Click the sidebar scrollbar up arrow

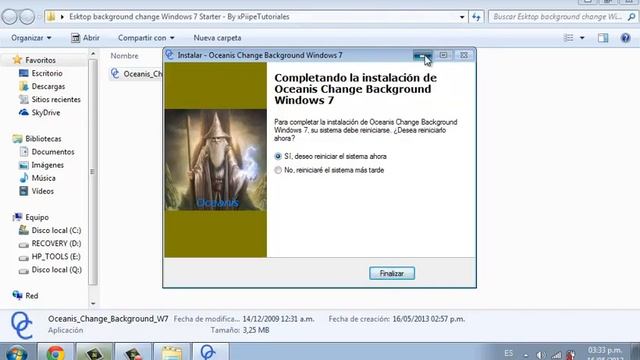(x=93, y=53)
